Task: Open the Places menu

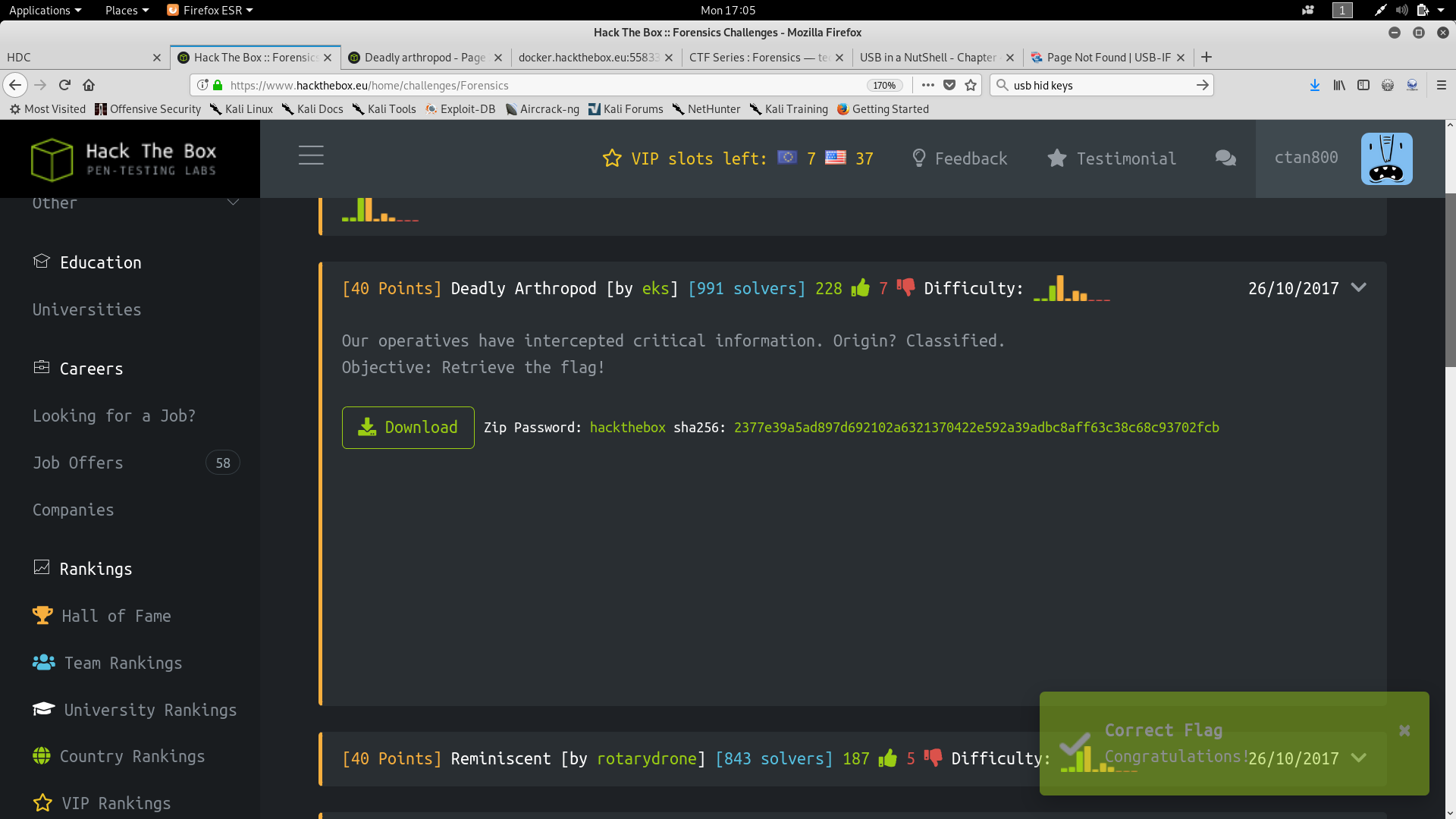Action: pyautogui.click(x=127, y=10)
